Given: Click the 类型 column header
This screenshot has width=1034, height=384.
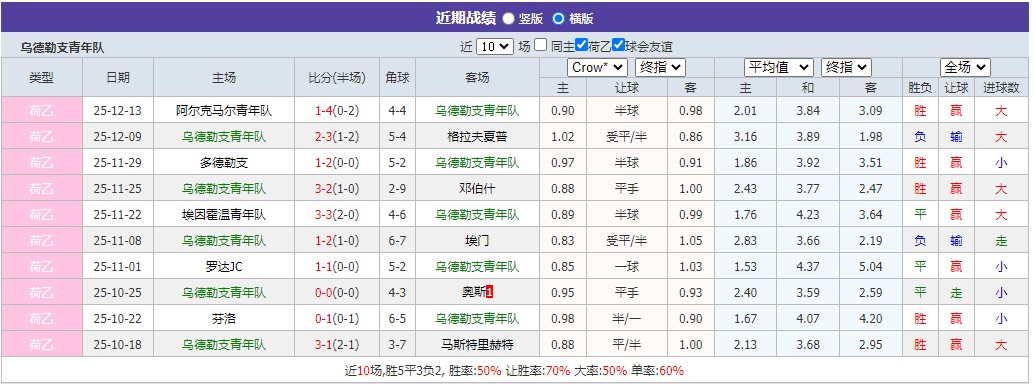Looking at the screenshot, I should [x=42, y=77].
